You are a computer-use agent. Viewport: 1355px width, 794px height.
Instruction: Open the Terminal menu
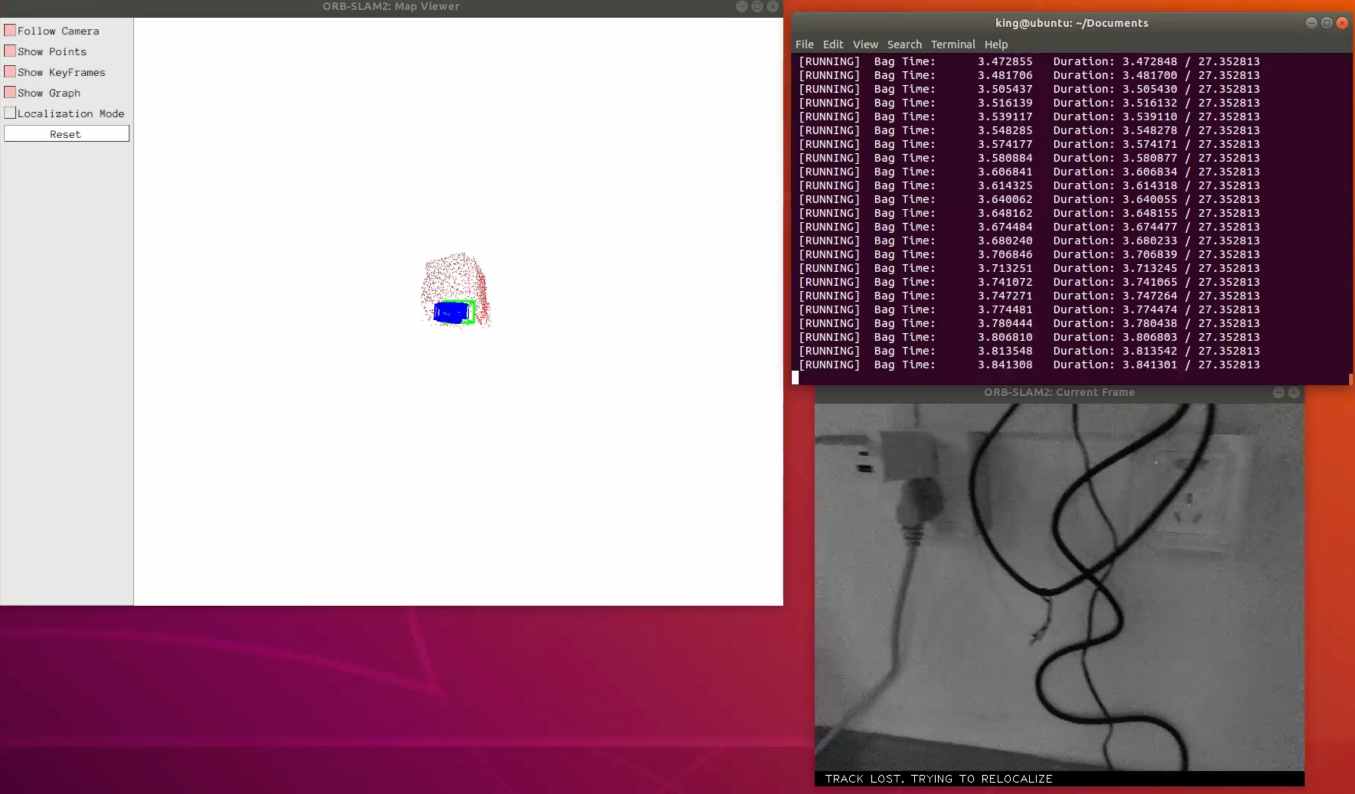952,44
